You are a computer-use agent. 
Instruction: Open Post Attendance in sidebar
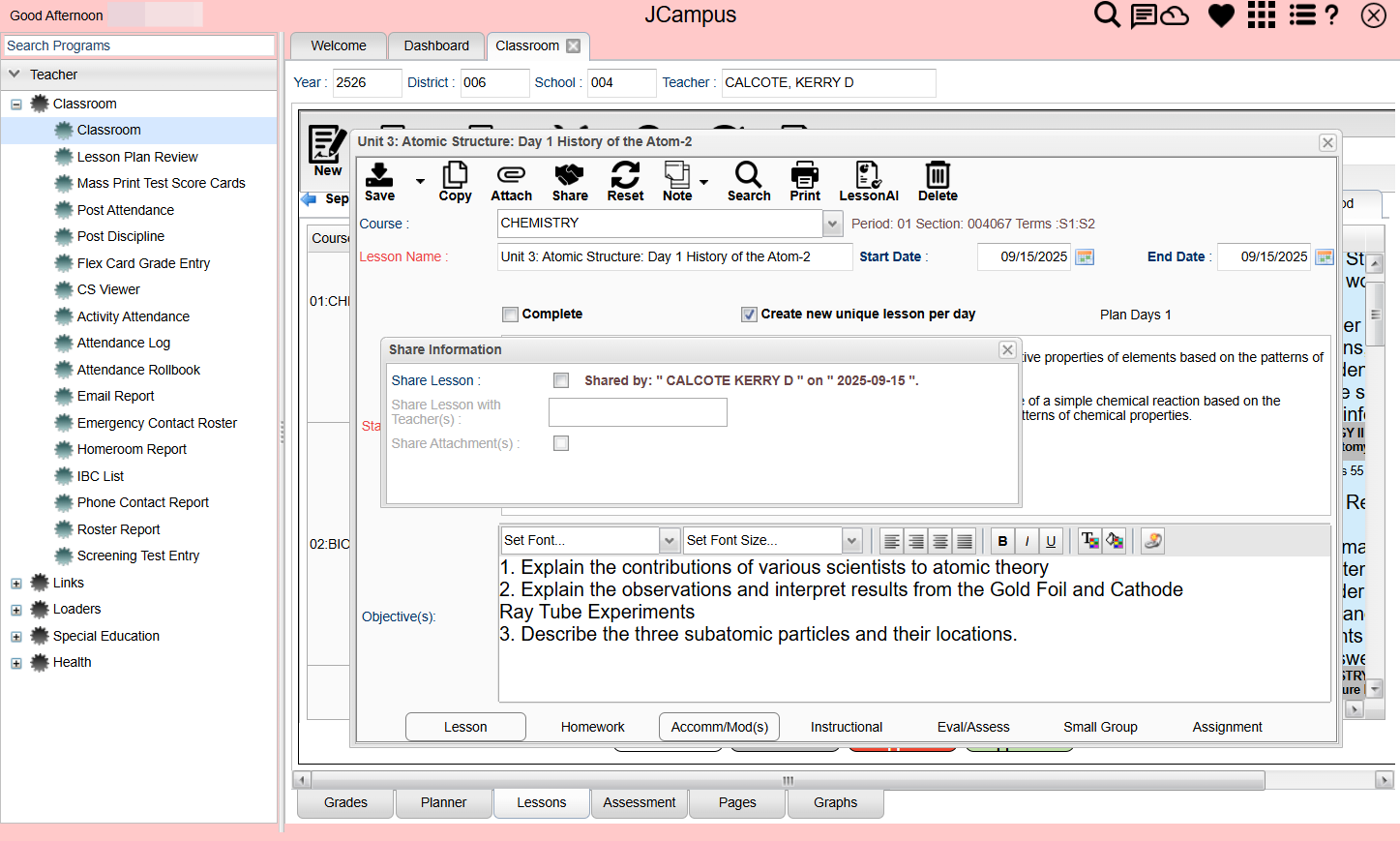(126, 210)
